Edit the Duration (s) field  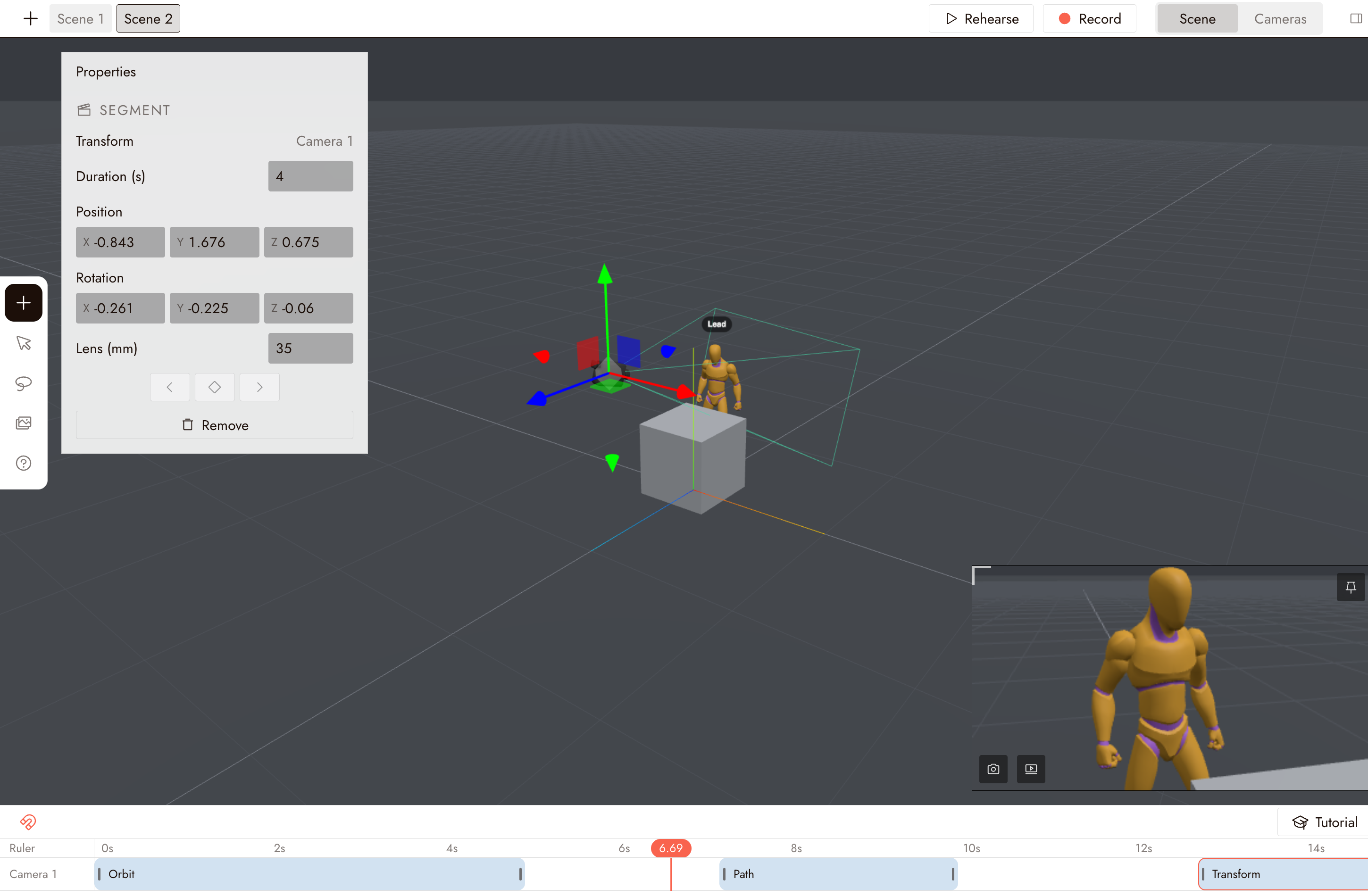pyautogui.click(x=310, y=176)
